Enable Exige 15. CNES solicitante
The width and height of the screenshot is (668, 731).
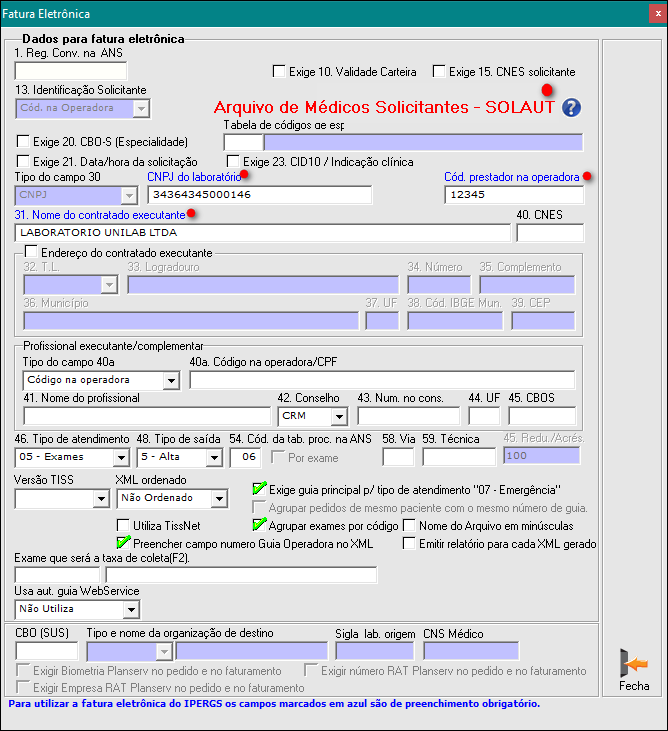tap(439, 71)
